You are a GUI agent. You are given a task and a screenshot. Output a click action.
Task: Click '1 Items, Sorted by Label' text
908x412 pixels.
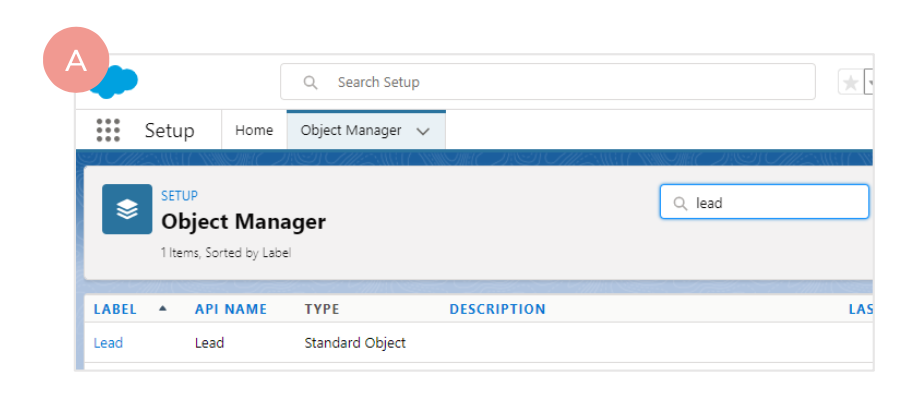(x=226, y=253)
